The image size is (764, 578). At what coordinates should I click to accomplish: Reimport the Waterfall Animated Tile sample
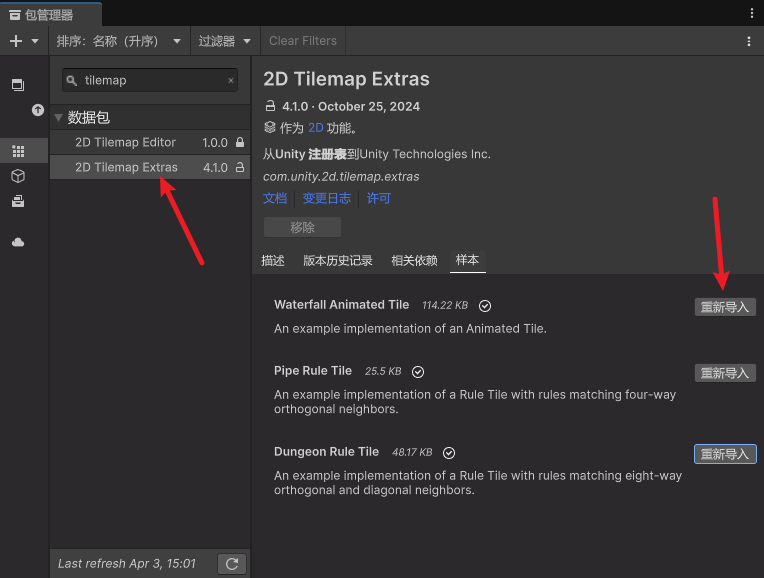pyautogui.click(x=725, y=307)
